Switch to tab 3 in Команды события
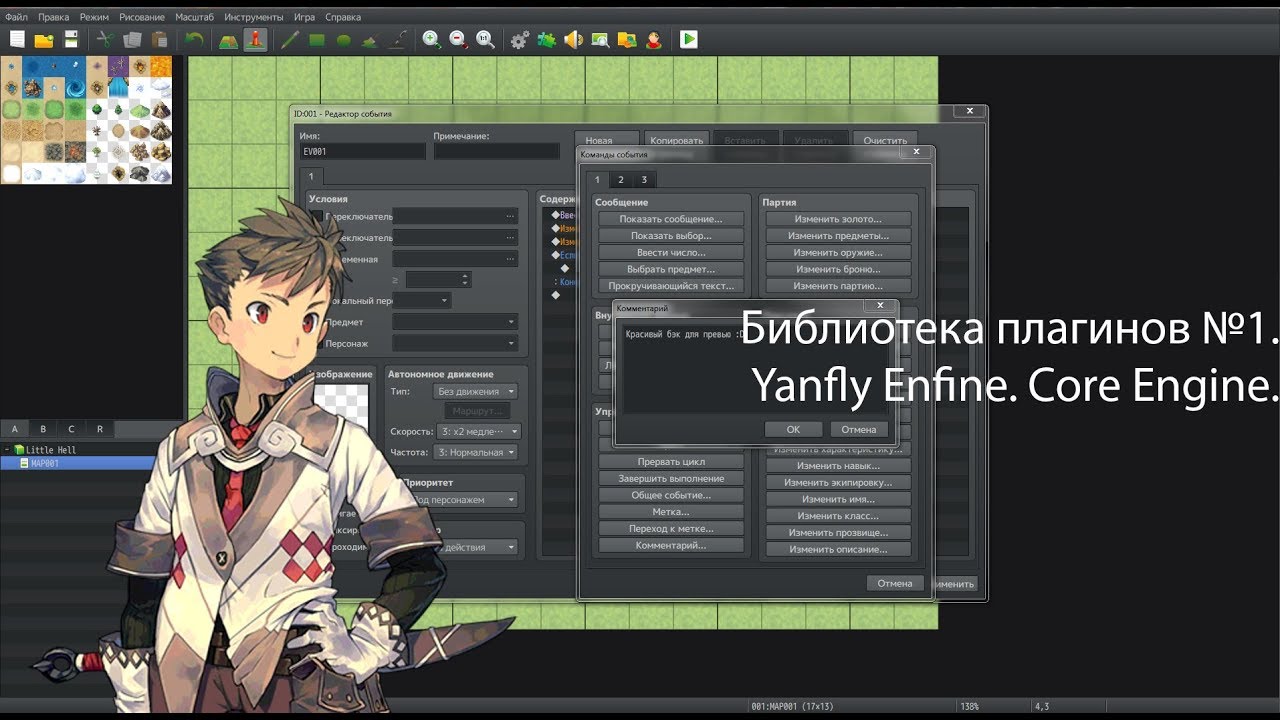1280x720 pixels. pyautogui.click(x=644, y=180)
